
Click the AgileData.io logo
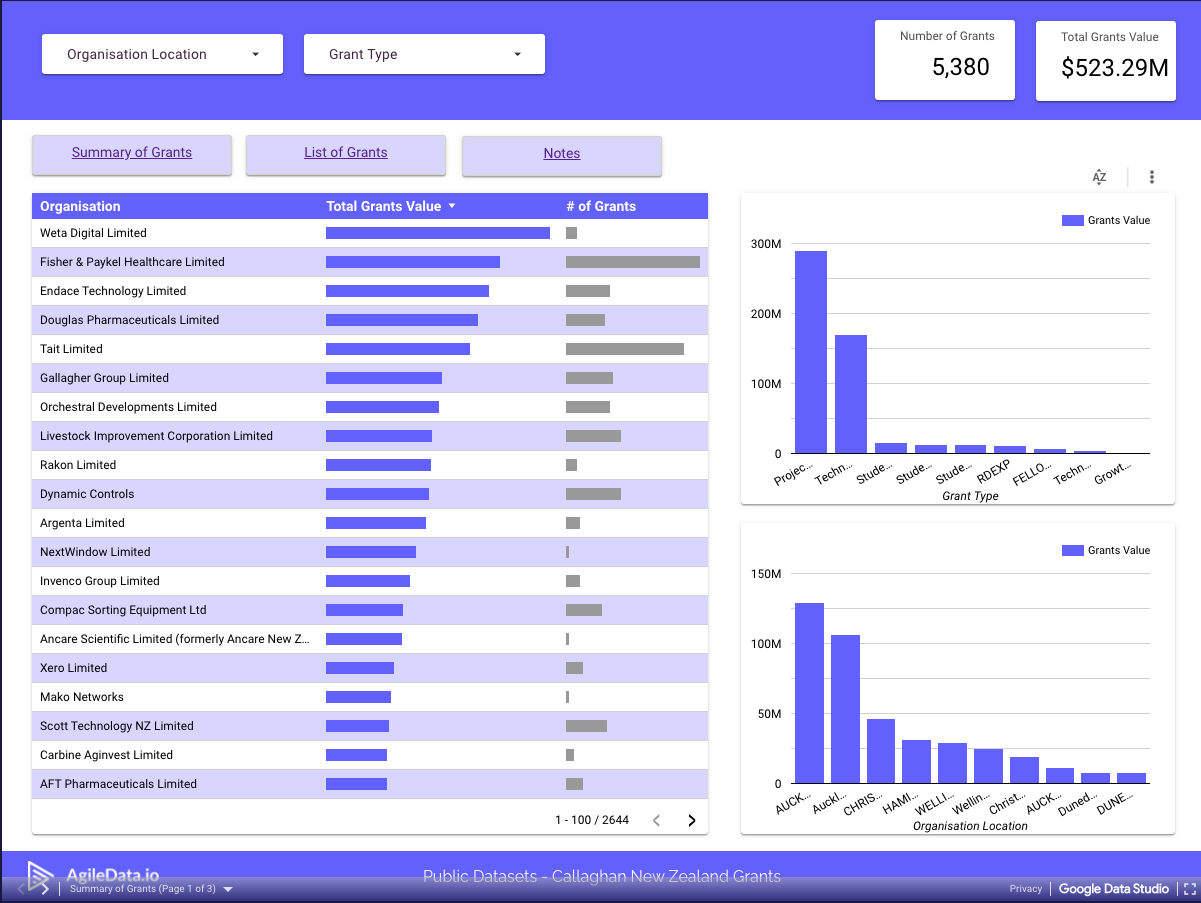93,876
